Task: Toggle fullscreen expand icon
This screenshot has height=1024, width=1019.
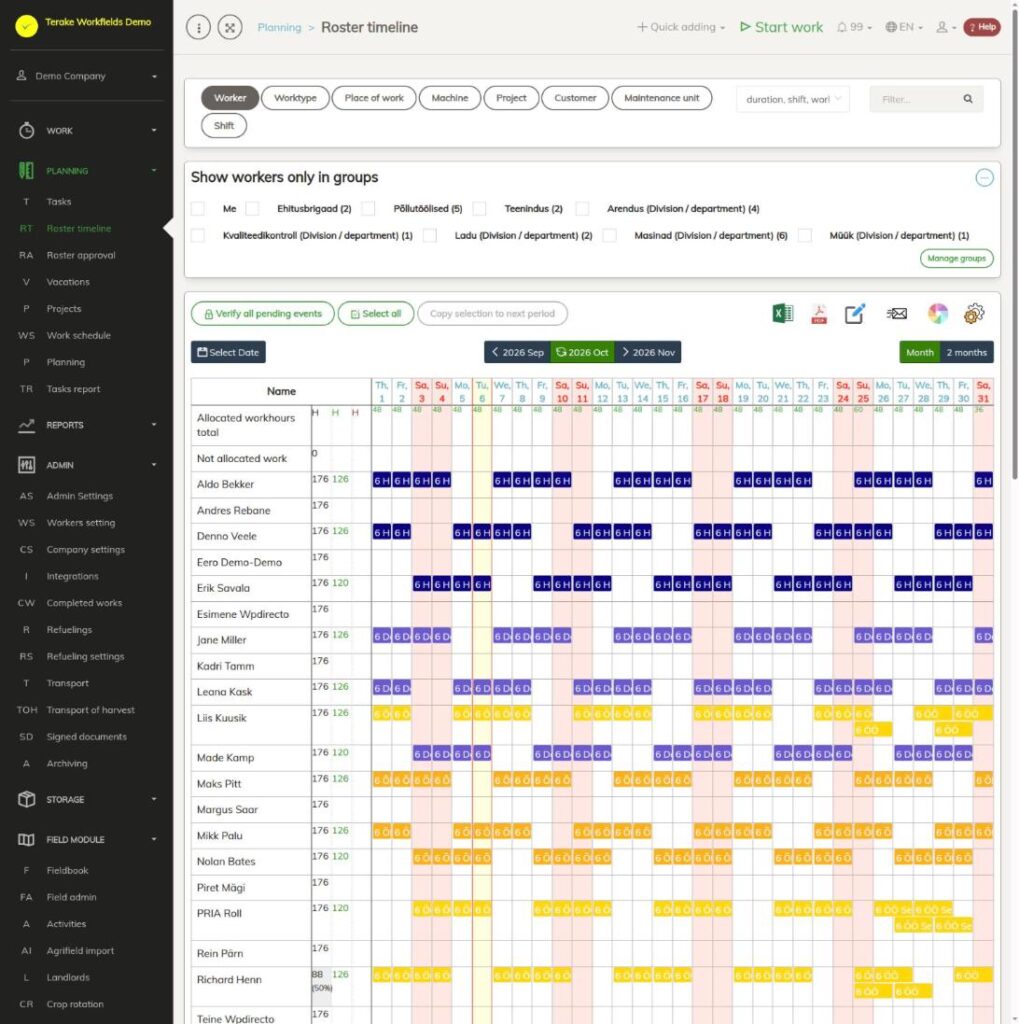Action: (x=230, y=27)
